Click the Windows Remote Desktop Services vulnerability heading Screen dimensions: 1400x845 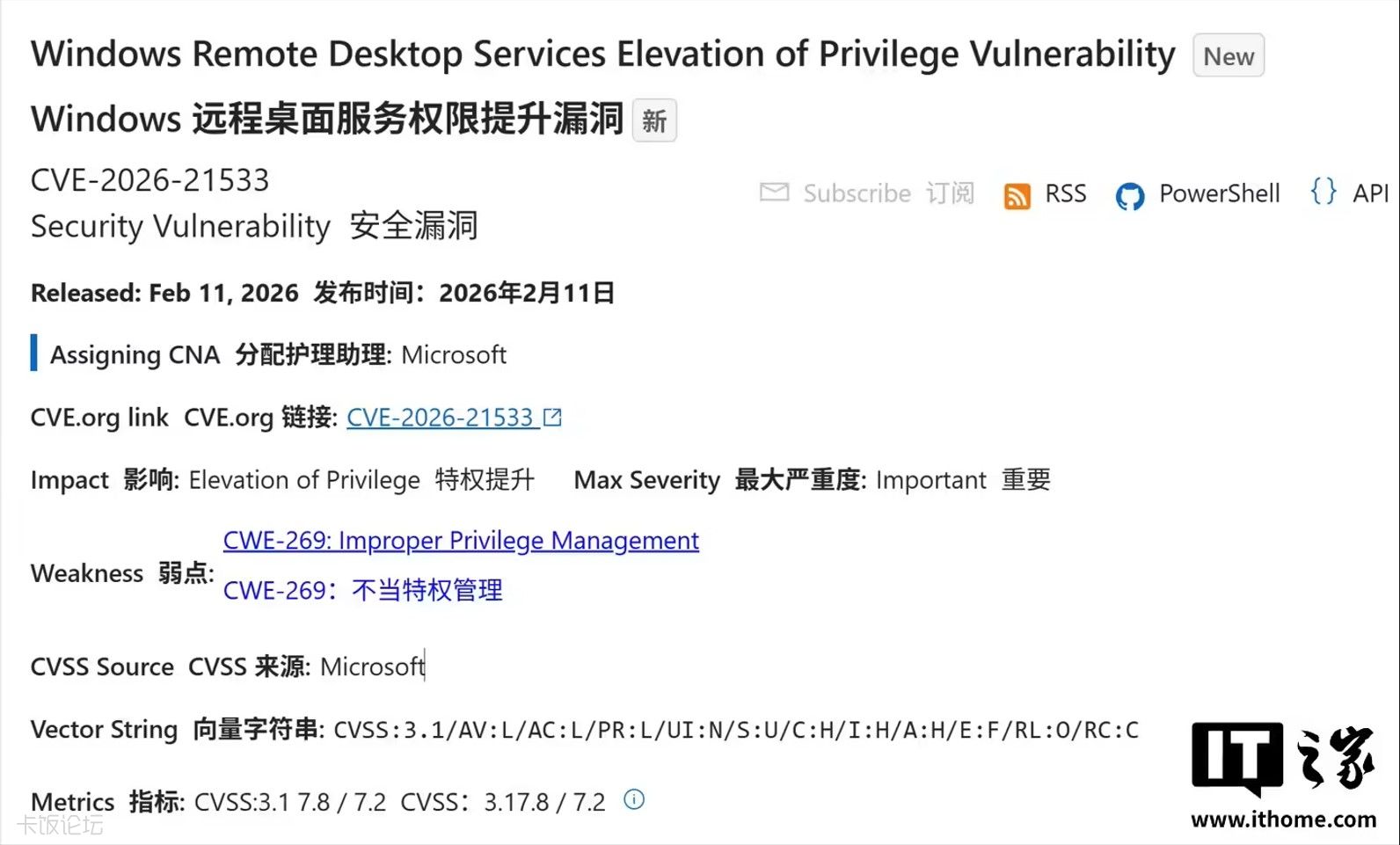[602, 55]
